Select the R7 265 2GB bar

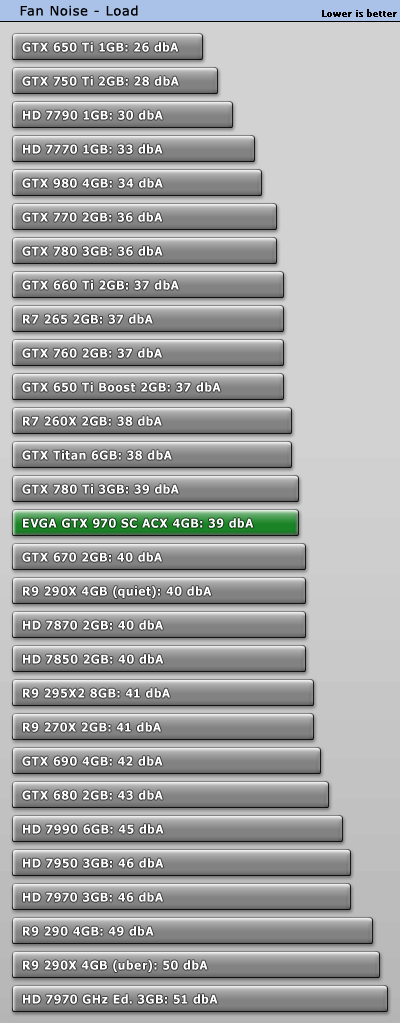coord(148,319)
